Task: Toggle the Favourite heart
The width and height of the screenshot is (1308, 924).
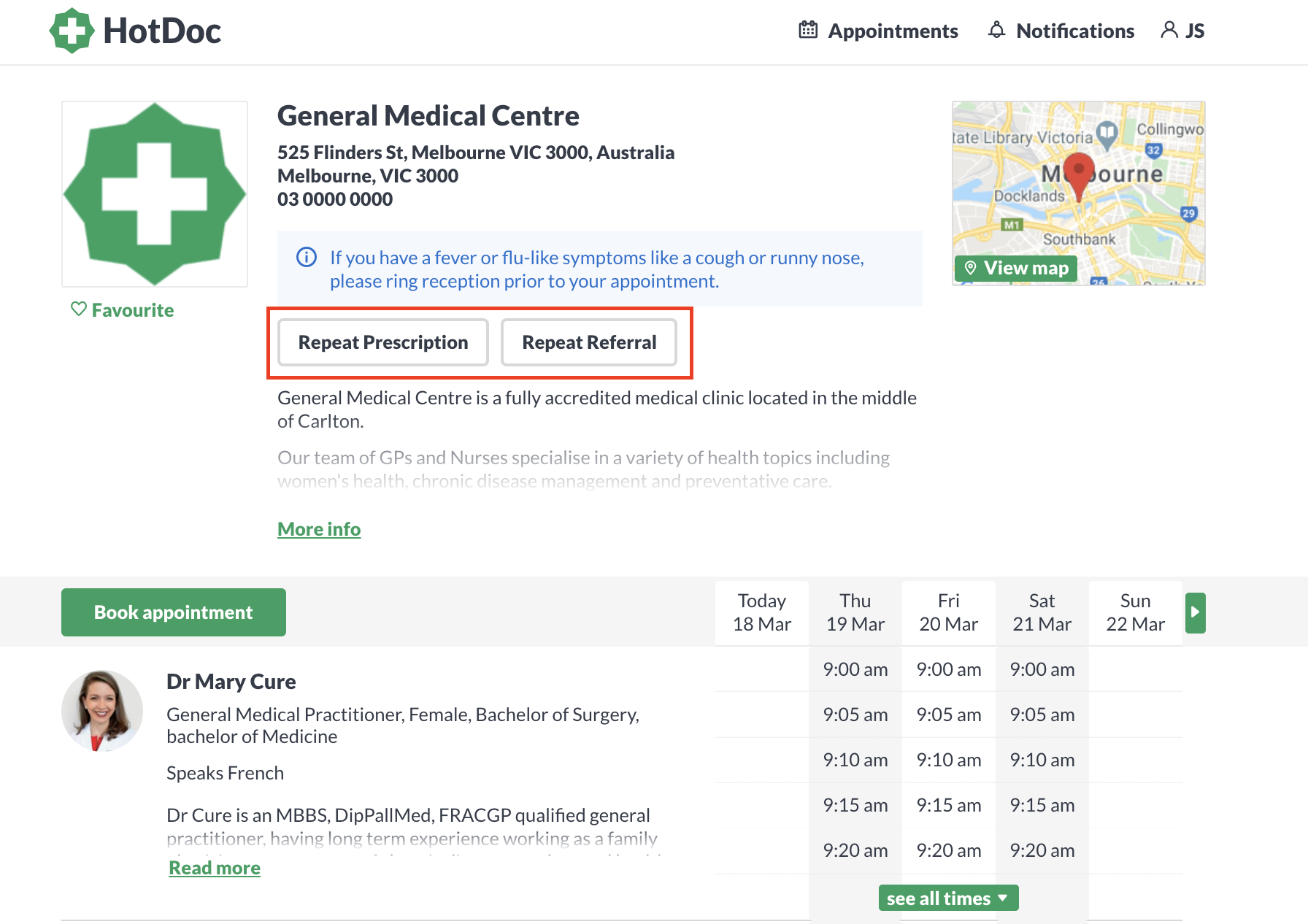Action: pos(79,309)
